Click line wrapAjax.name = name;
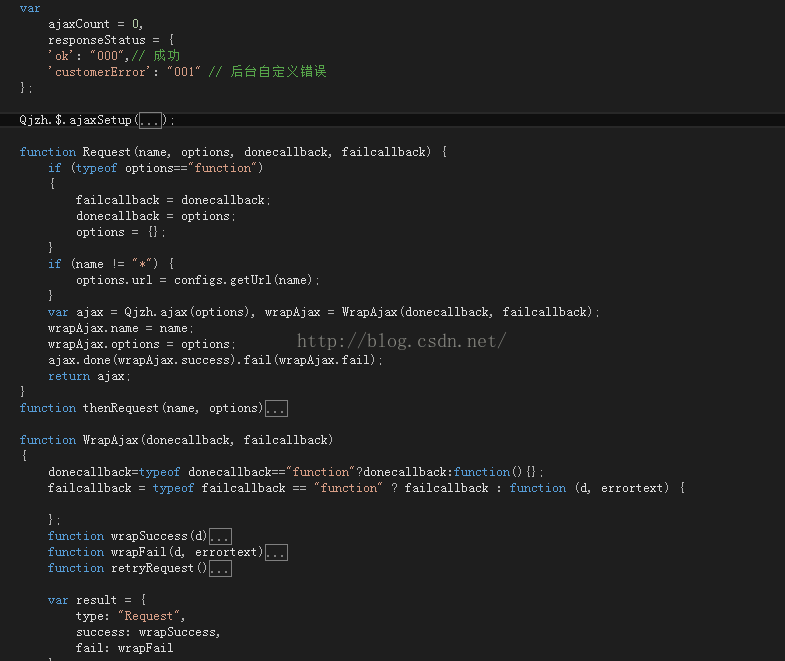 pos(121,328)
